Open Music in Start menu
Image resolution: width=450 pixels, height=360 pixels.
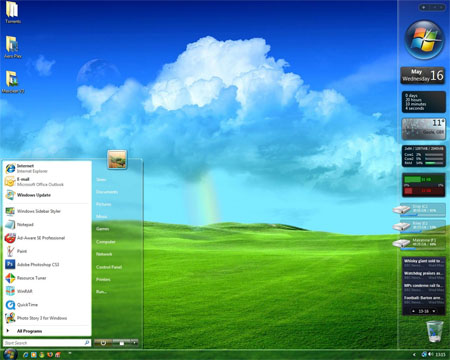(x=102, y=216)
